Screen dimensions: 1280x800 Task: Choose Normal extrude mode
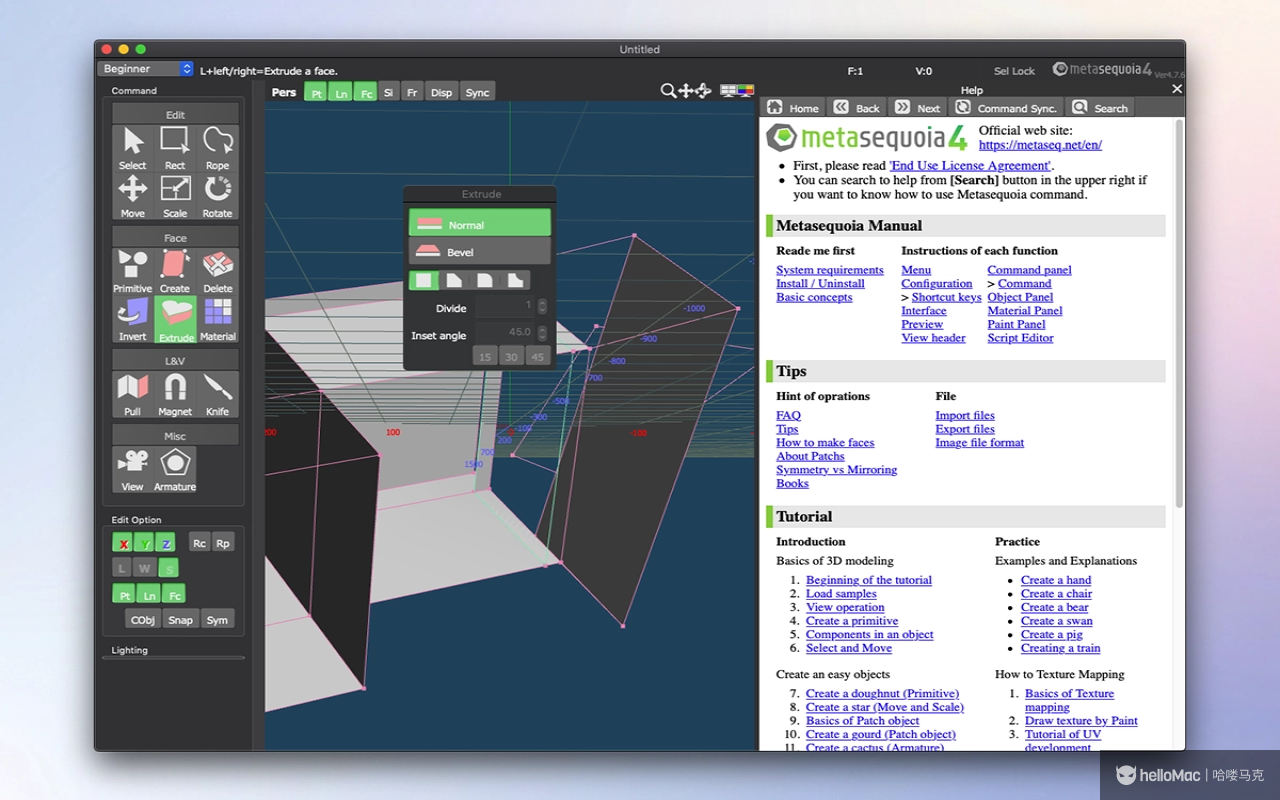(480, 224)
